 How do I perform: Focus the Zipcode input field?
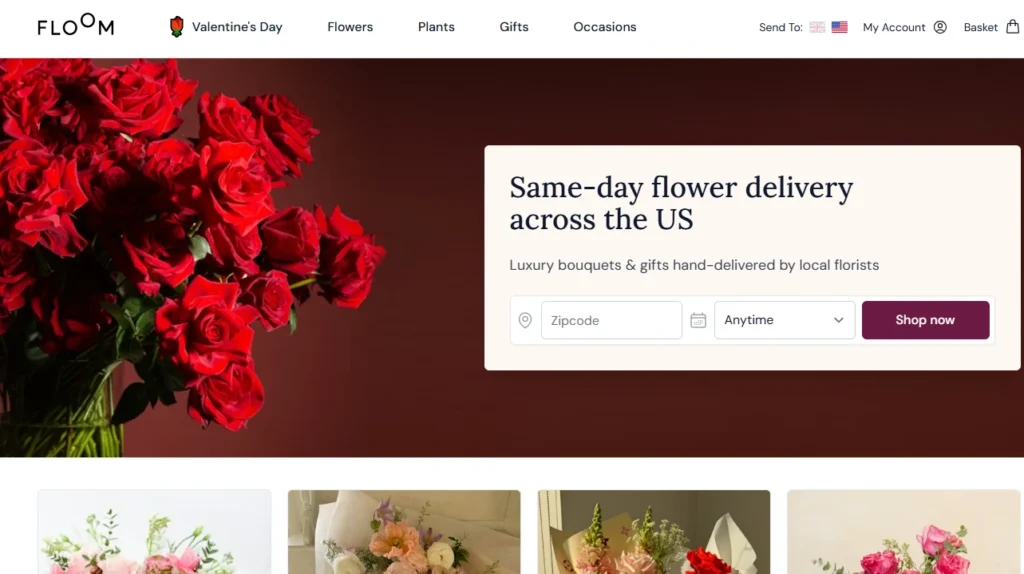pos(611,320)
